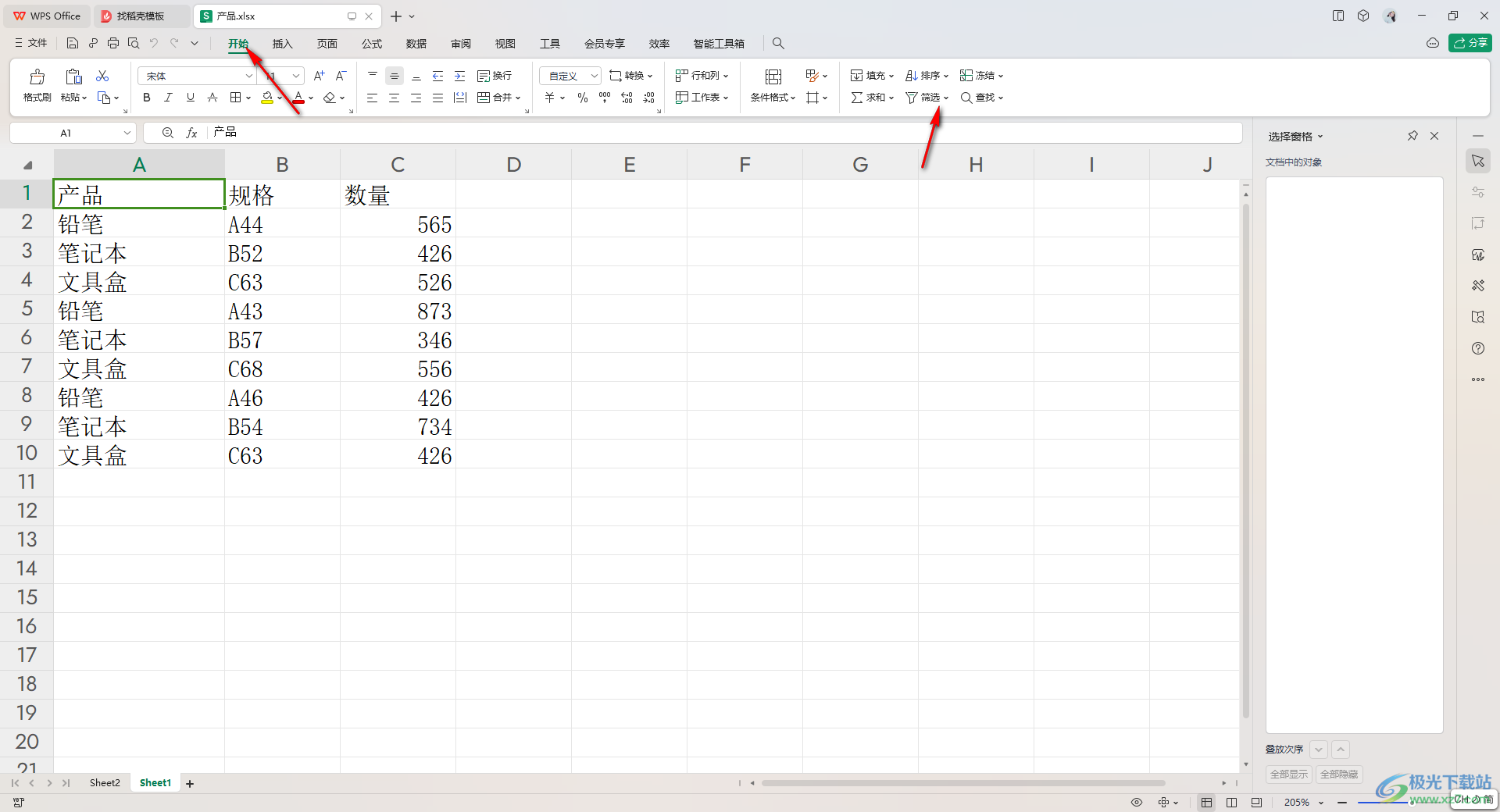Toggle vertical middle alignment

click(395, 76)
